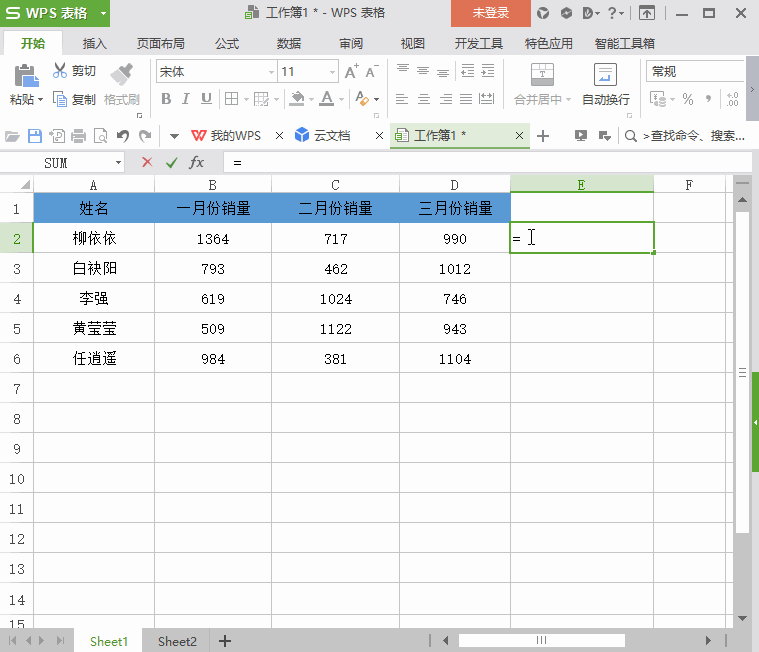Click the print preview icon
This screenshot has width=759, height=652.
[101, 136]
